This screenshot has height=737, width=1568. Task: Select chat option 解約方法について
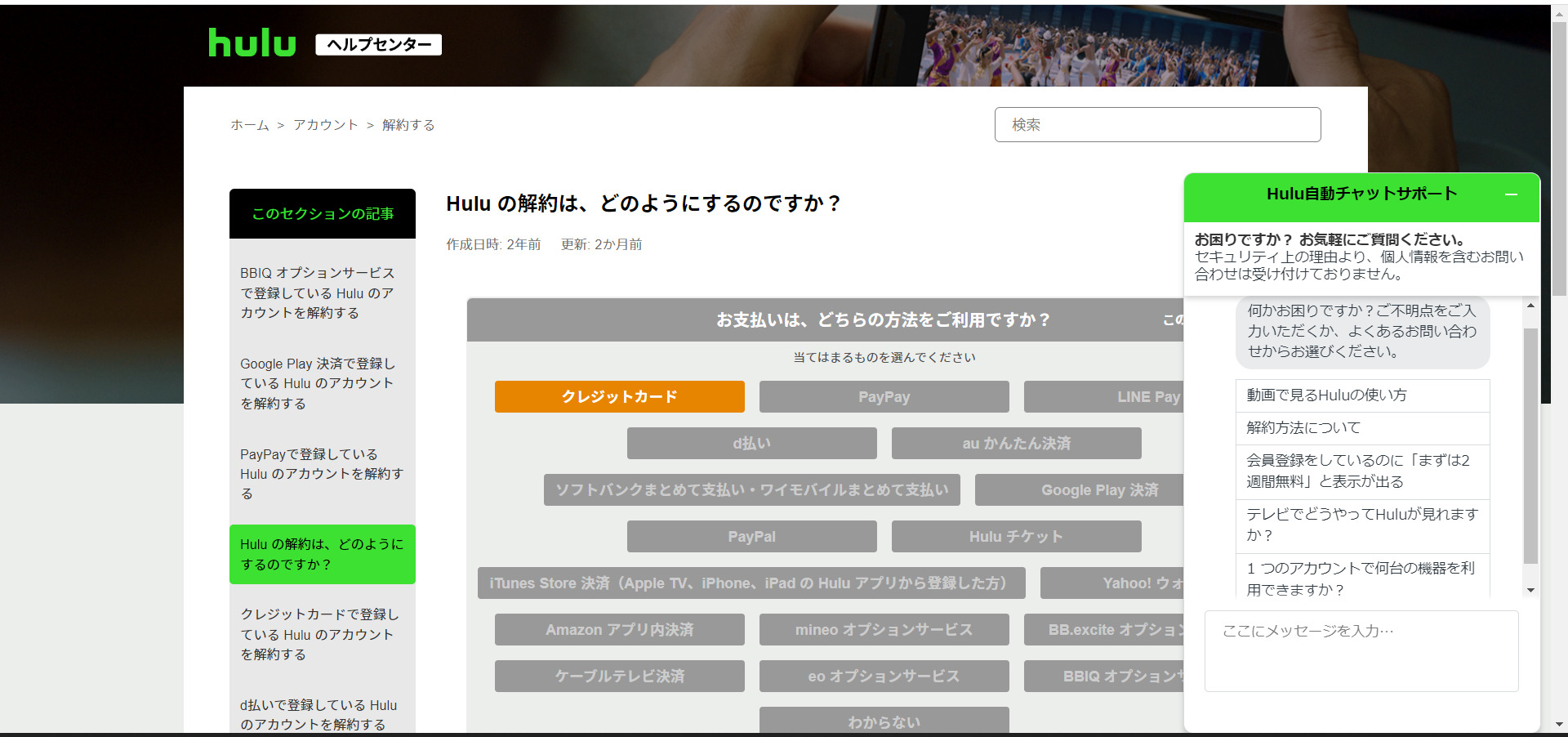pyautogui.click(x=1362, y=428)
